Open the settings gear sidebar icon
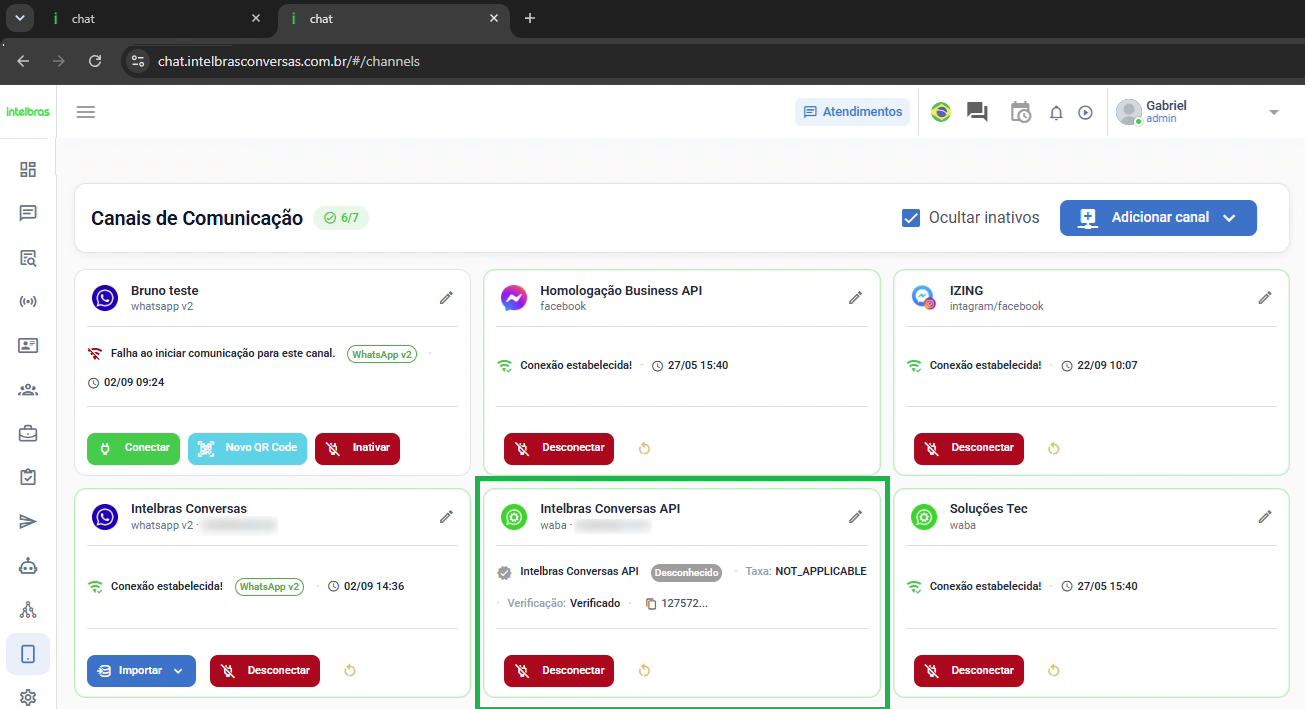The image size is (1308, 709). pyautogui.click(x=28, y=697)
